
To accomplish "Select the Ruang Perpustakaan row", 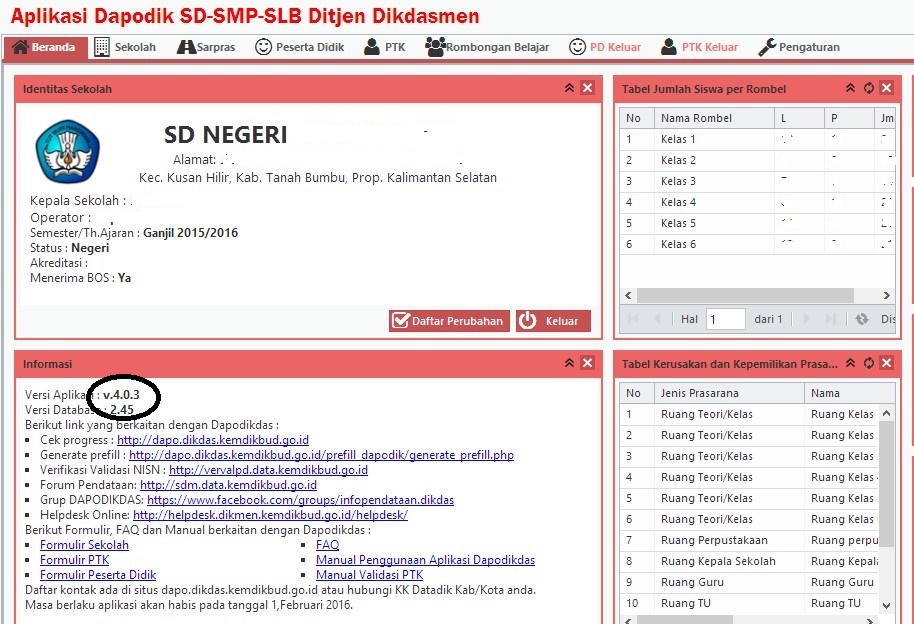I will click(x=749, y=540).
